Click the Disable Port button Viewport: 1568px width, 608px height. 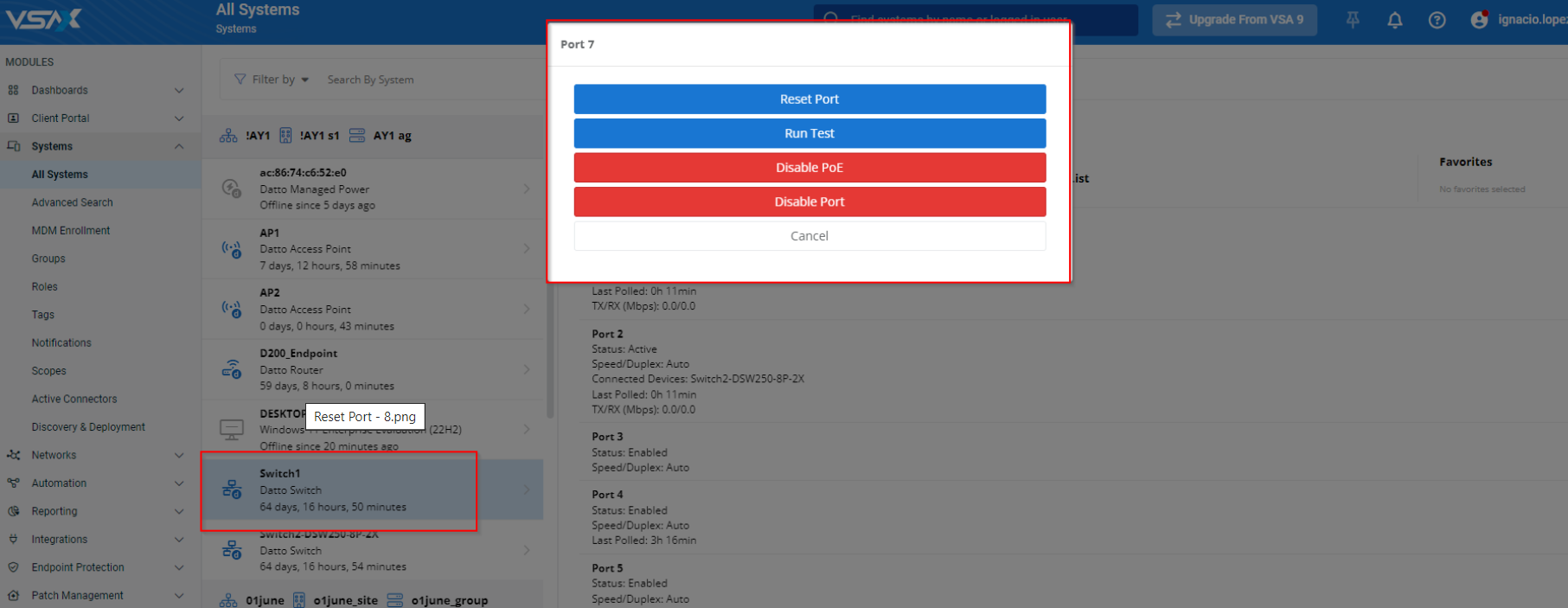(x=810, y=202)
